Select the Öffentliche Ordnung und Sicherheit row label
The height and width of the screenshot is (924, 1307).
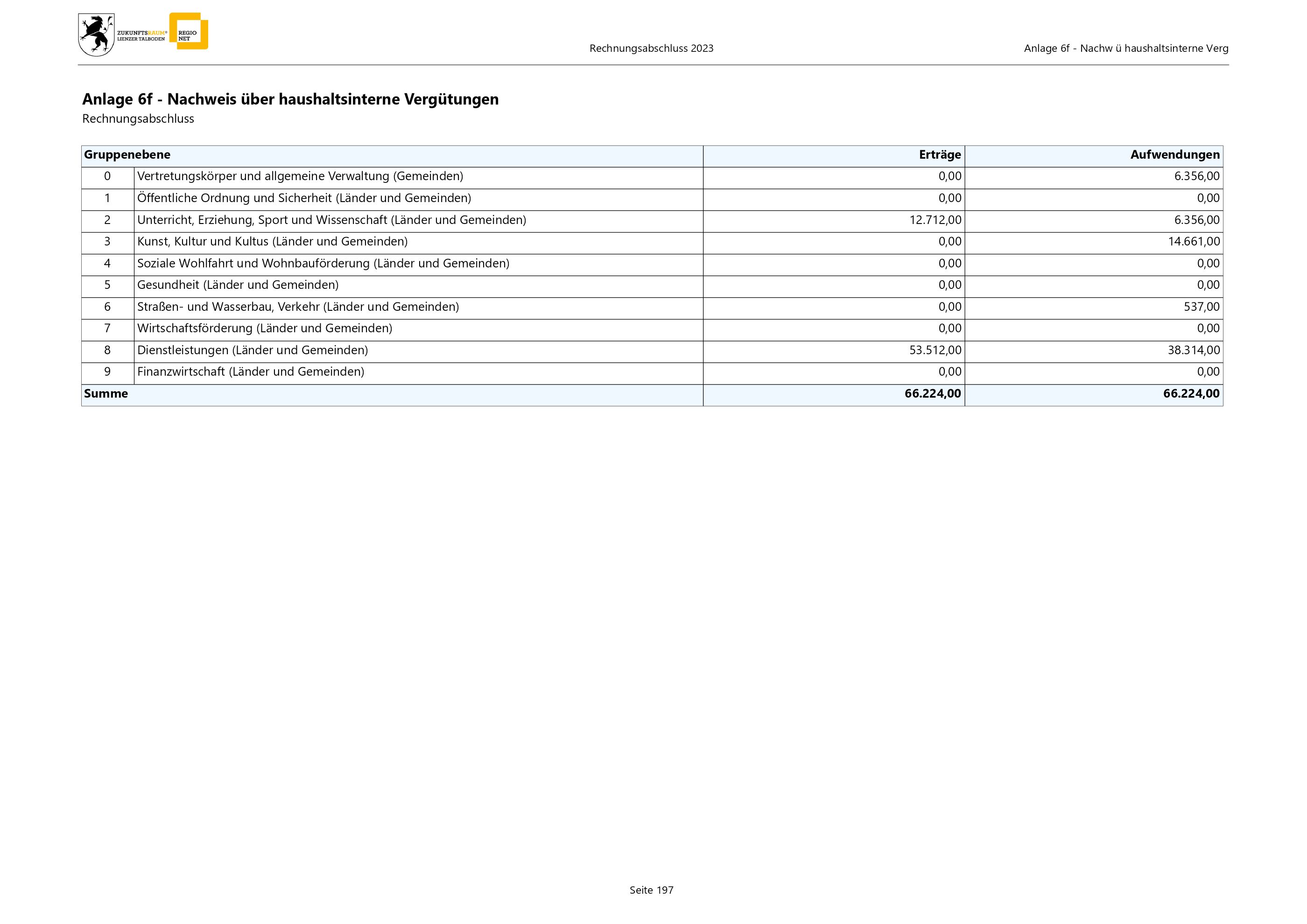click(x=304, y=198)
